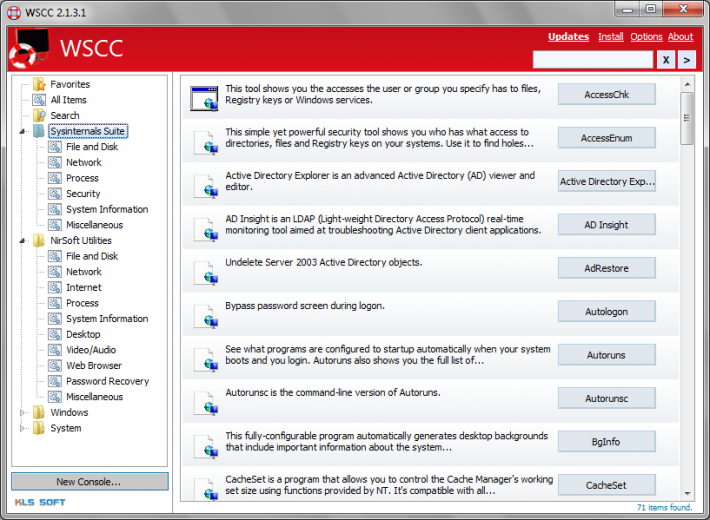Collapse the Sysinternals Suite tree node
The height and width of the screenshot is (520, 710).
[22, 131]
